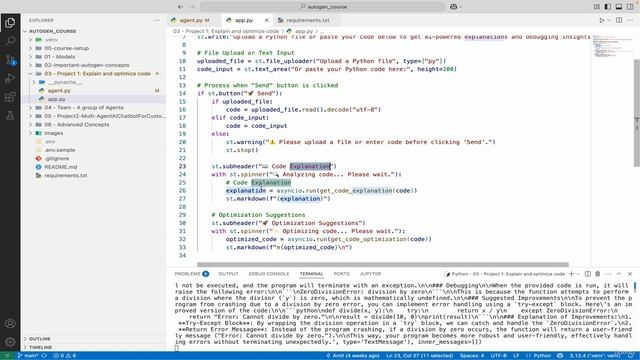This screenshot has width=640, height=360.
Task: Click the Python language mode indicator
Action: [x=542, y=356]
